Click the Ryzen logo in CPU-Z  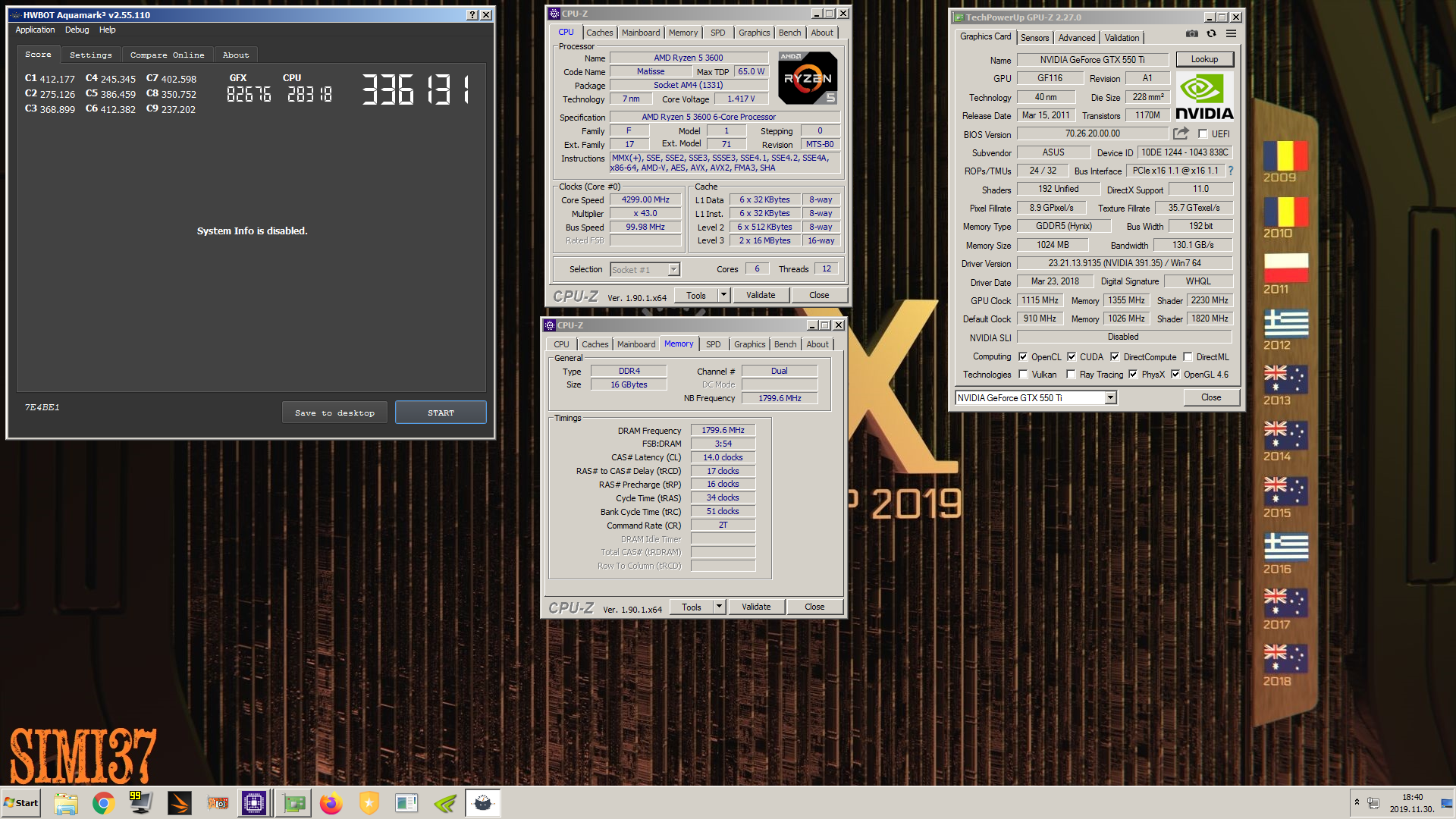point(808,78)
